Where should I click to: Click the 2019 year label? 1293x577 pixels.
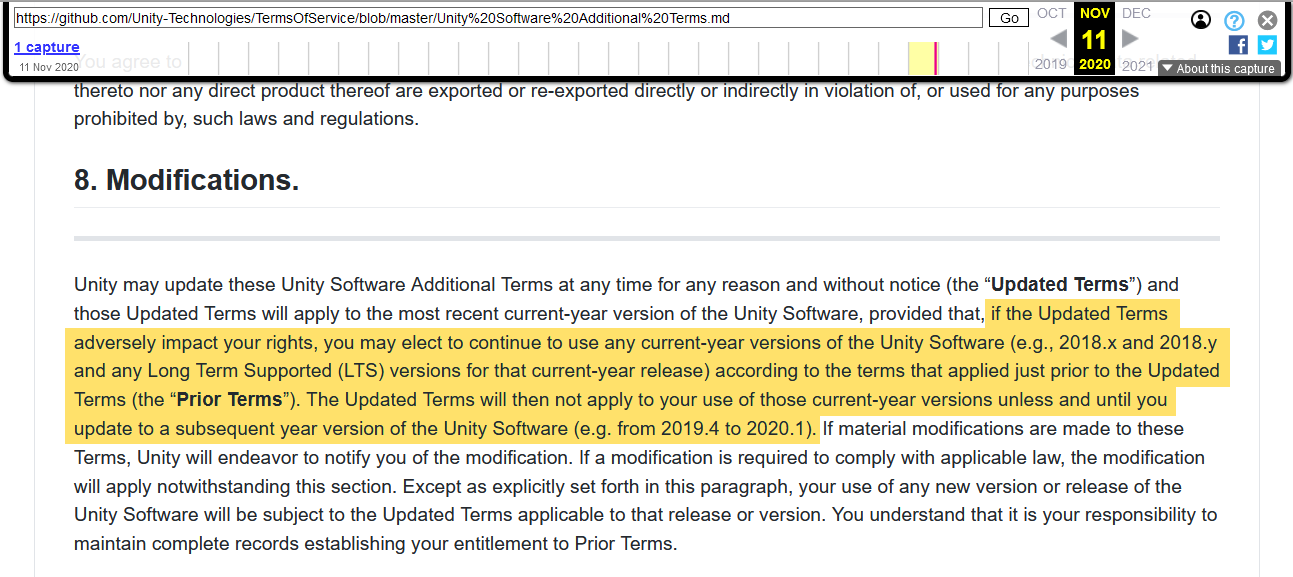(1050, 65)
